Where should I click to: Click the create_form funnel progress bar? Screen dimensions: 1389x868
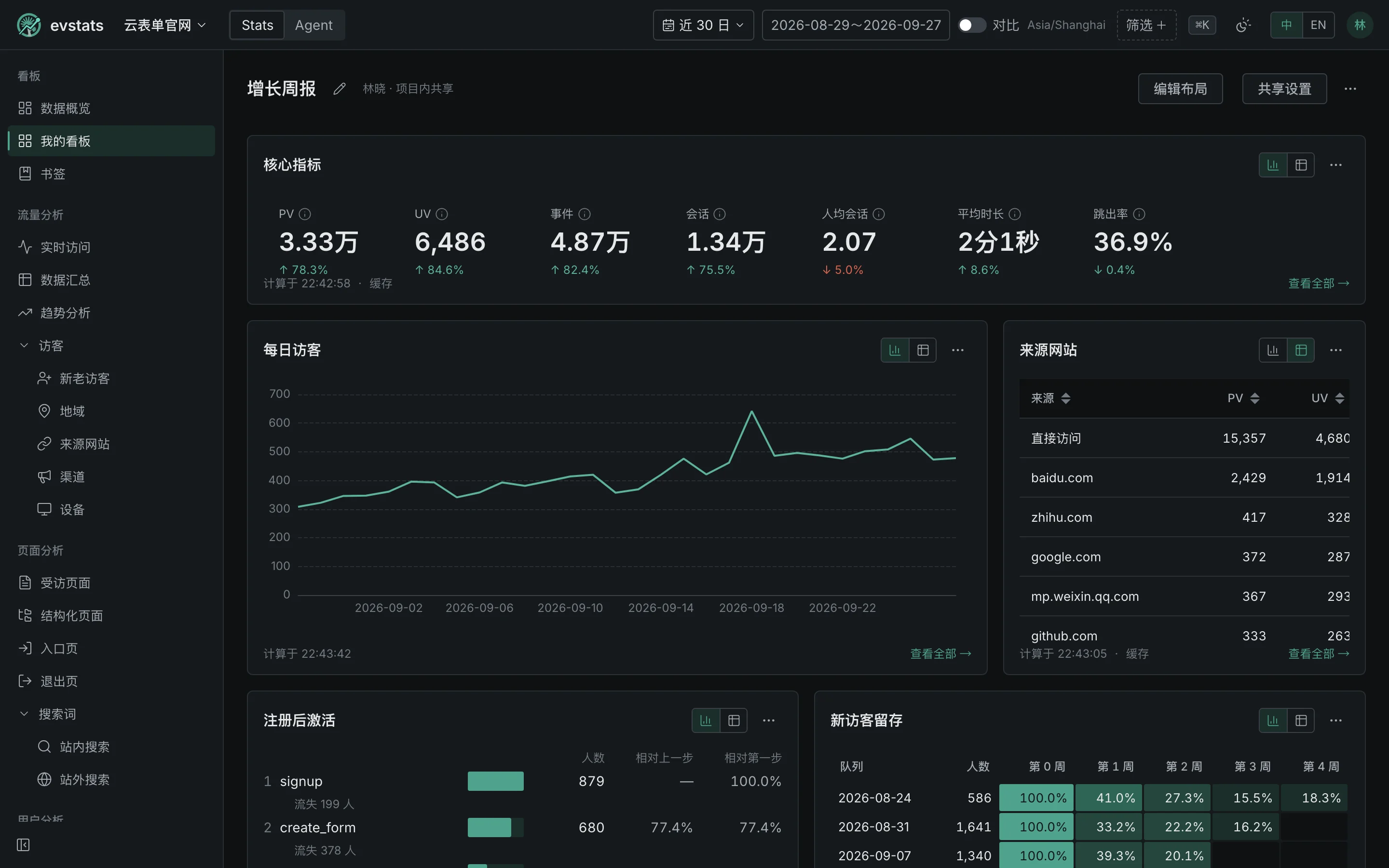pos(495,828)
